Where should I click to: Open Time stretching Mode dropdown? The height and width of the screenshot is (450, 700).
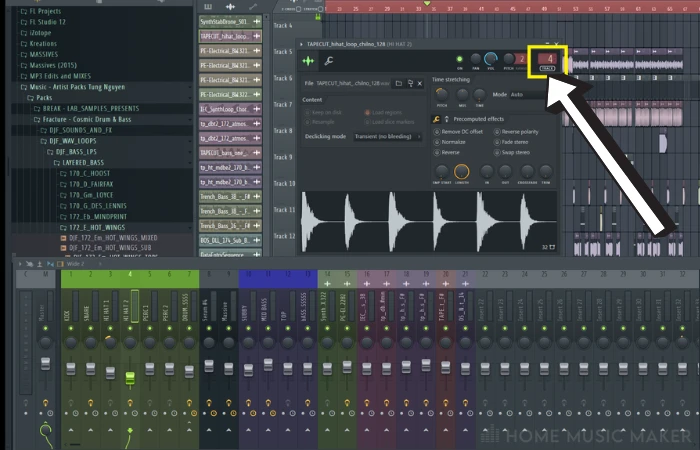point(528,95)
